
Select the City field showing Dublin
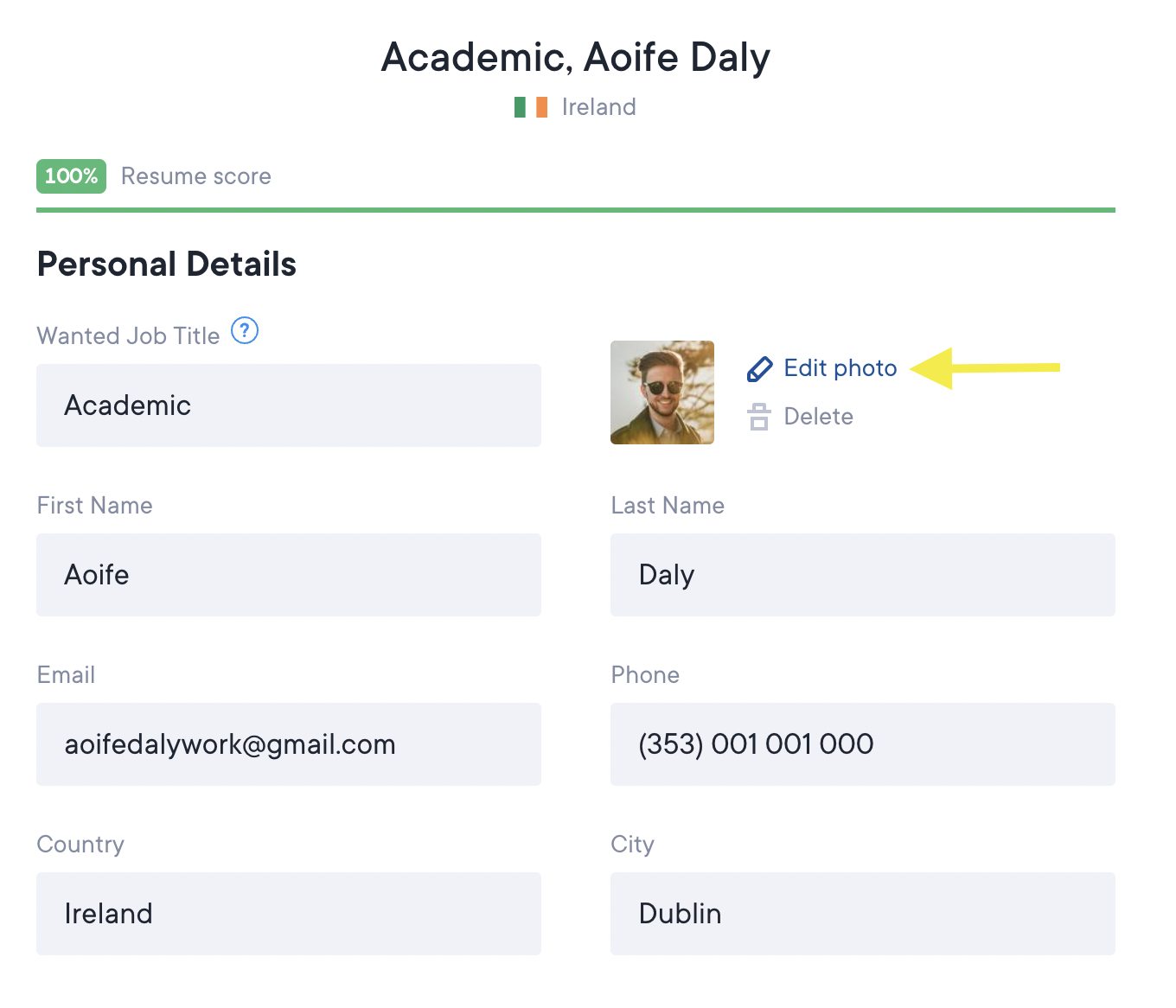pos(862,914)
